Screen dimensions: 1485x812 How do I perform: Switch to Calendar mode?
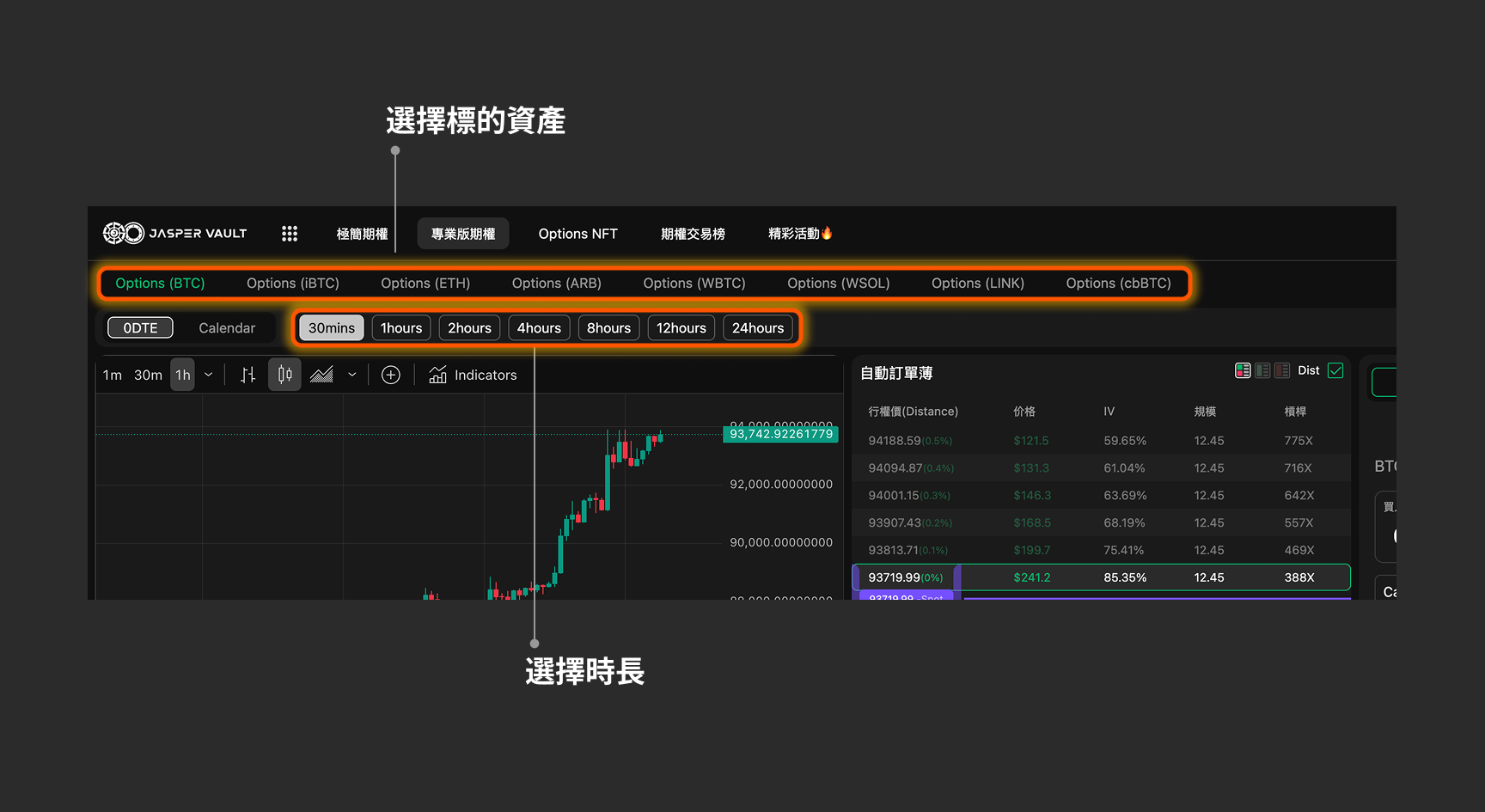[227, 328]
